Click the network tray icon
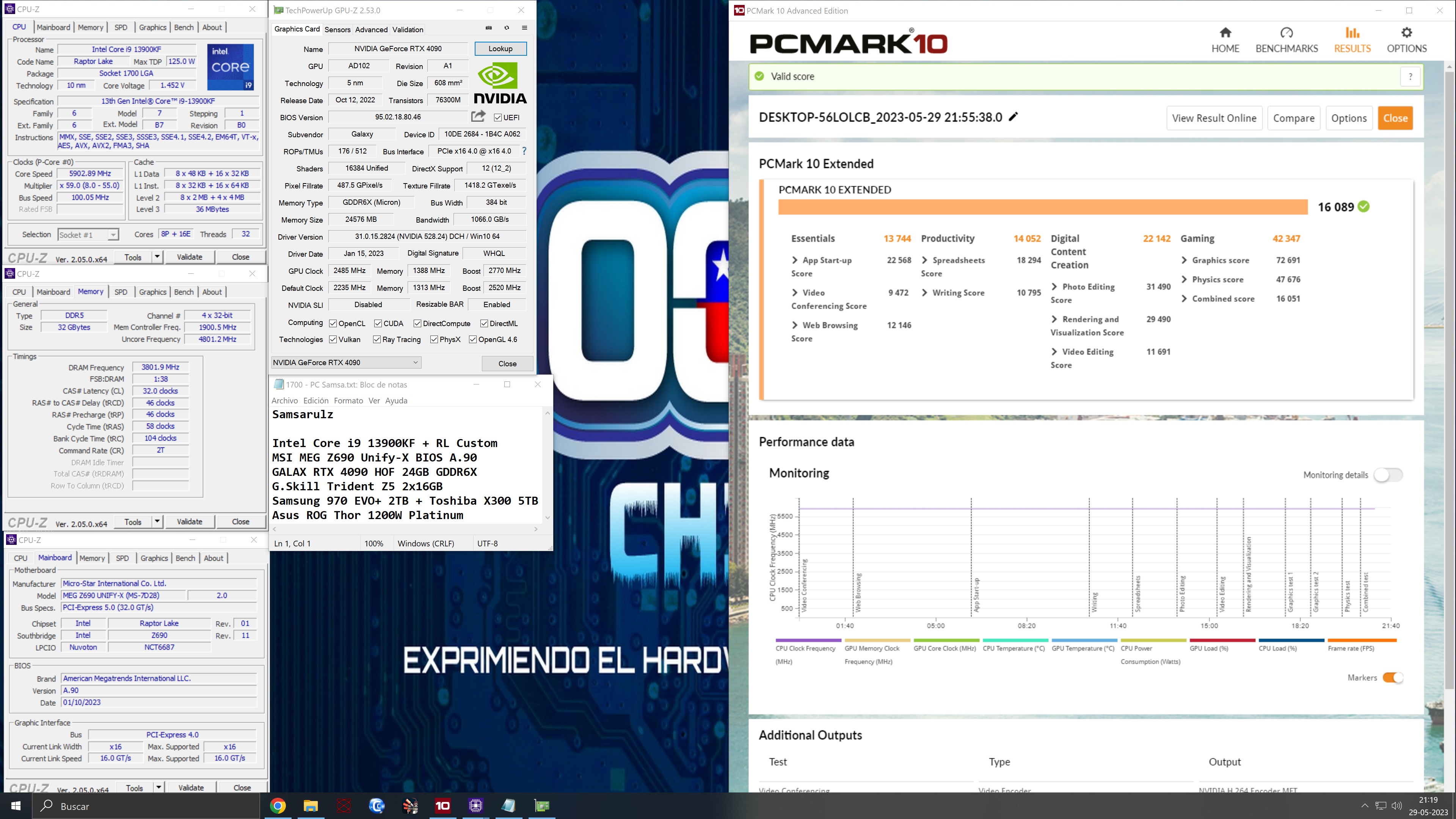Image resolution: width=1456 pixels, height=819 pixels. pos(1381,806)
